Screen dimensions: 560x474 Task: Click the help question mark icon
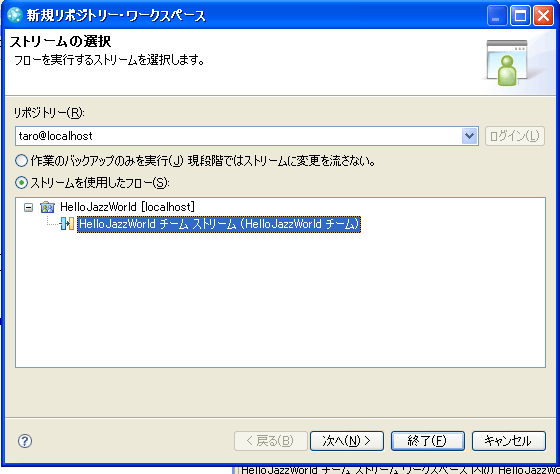tap(25, 441)
